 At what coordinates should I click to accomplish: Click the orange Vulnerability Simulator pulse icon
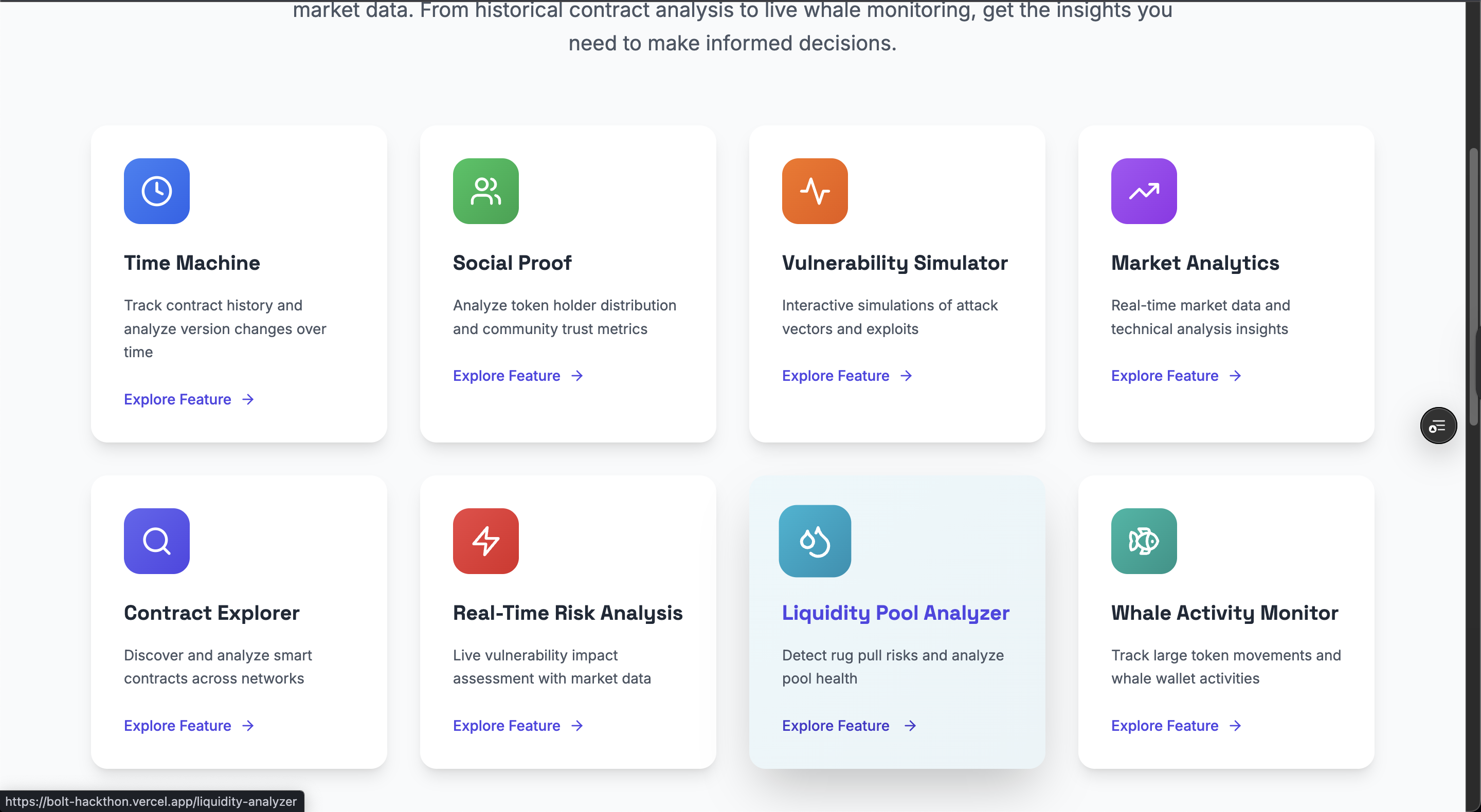(x=814, y=191)
